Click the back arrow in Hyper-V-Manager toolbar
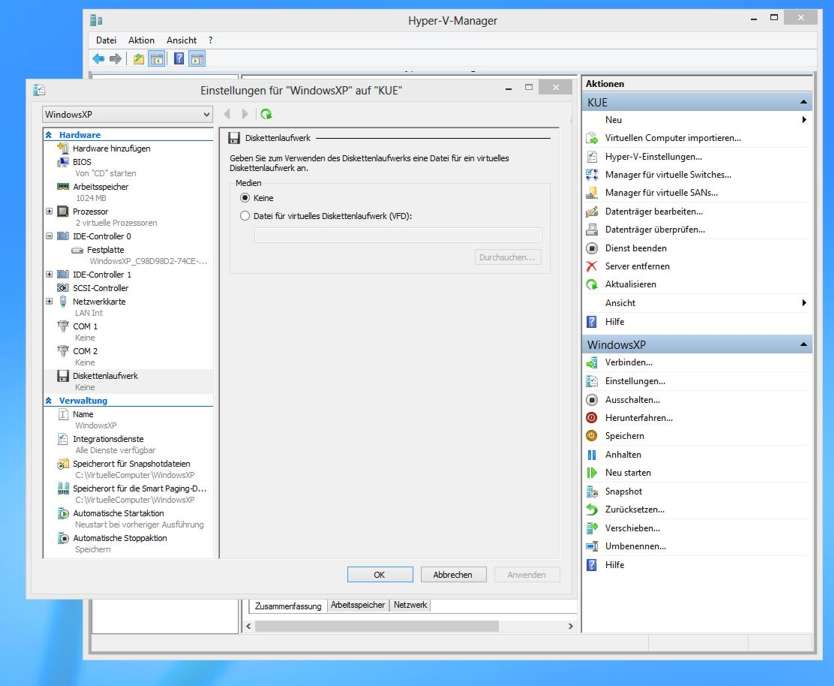The image size is (834, 686). click(x=98, y=58)
